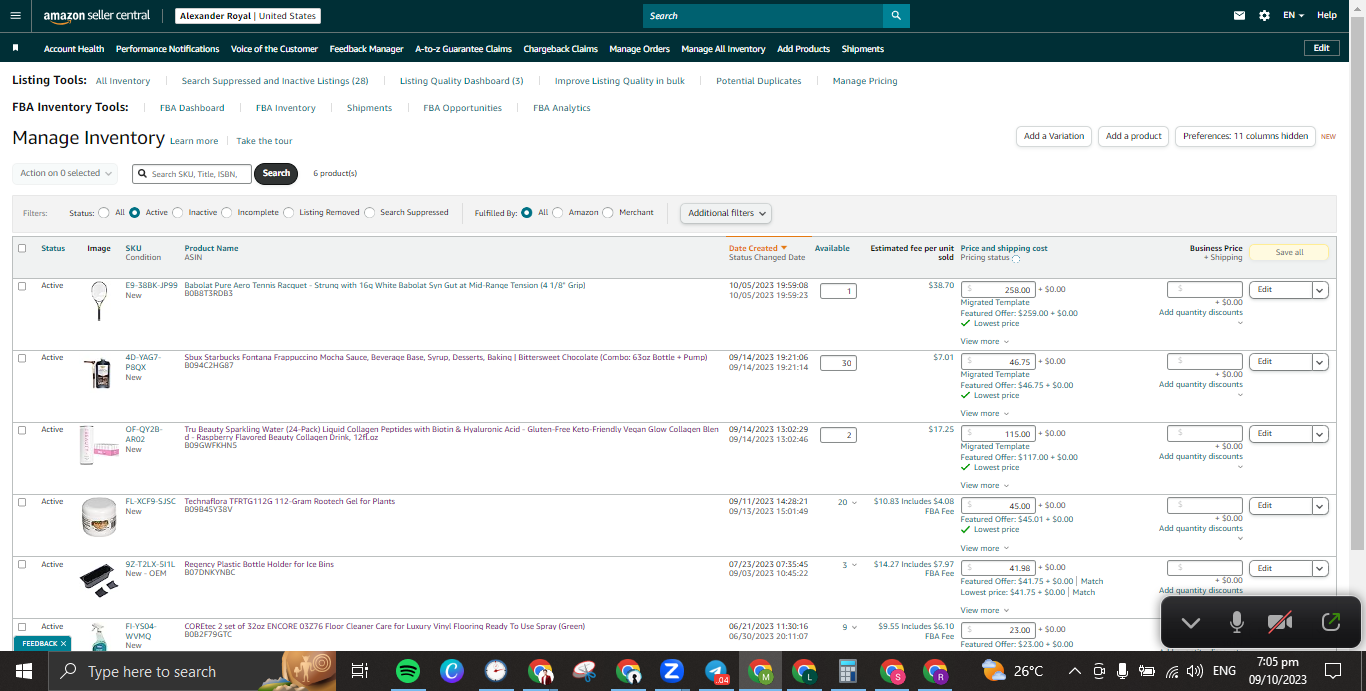Choose the Inactive status radio button

tap(178, 212)
